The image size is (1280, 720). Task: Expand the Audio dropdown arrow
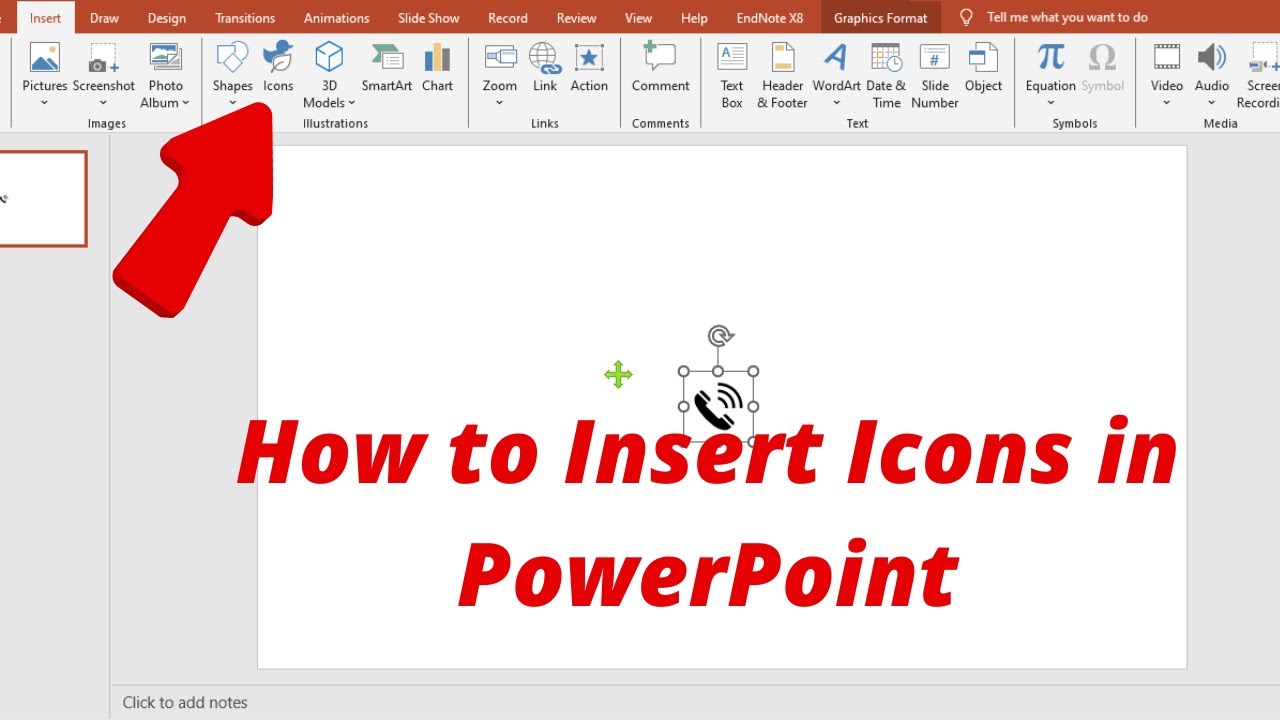[x=1212, y=103]
